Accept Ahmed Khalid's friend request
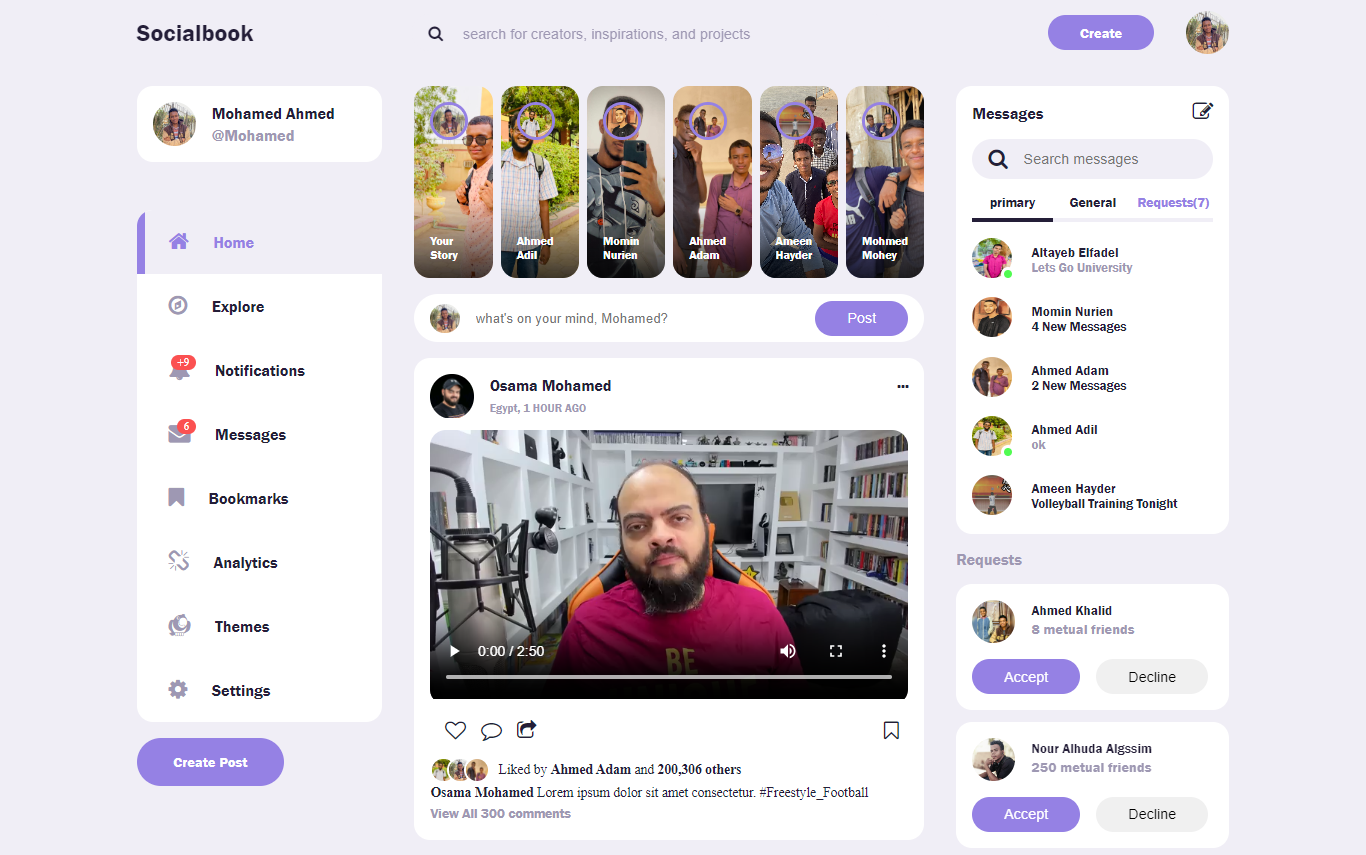Image resolution: width=1366 pixels, height=855 pixels. tap(1025, 677)
